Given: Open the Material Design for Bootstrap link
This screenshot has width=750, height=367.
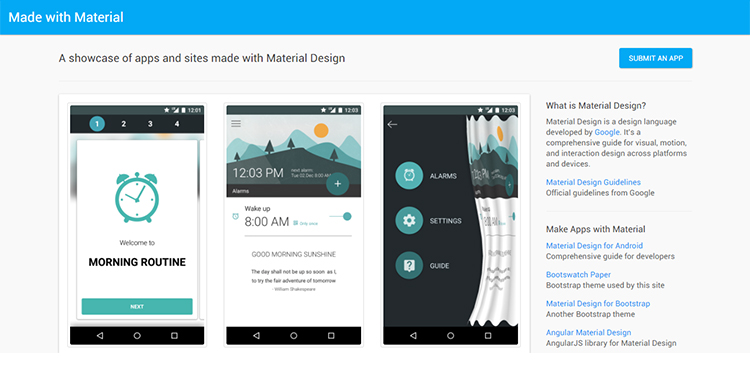Looking at the screenshot, I should point(598,303).
